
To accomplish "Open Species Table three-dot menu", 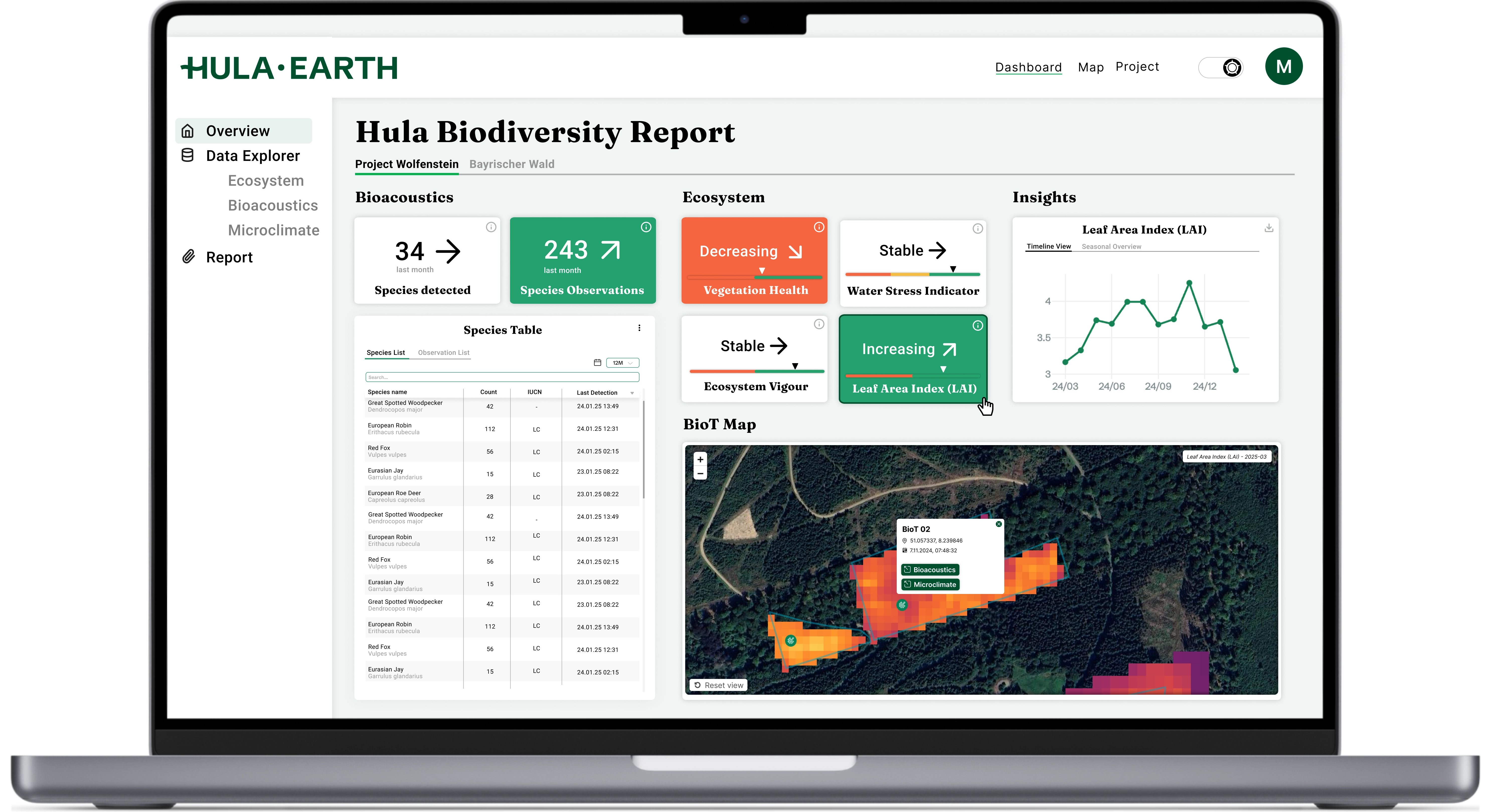I will click(639, 328).
